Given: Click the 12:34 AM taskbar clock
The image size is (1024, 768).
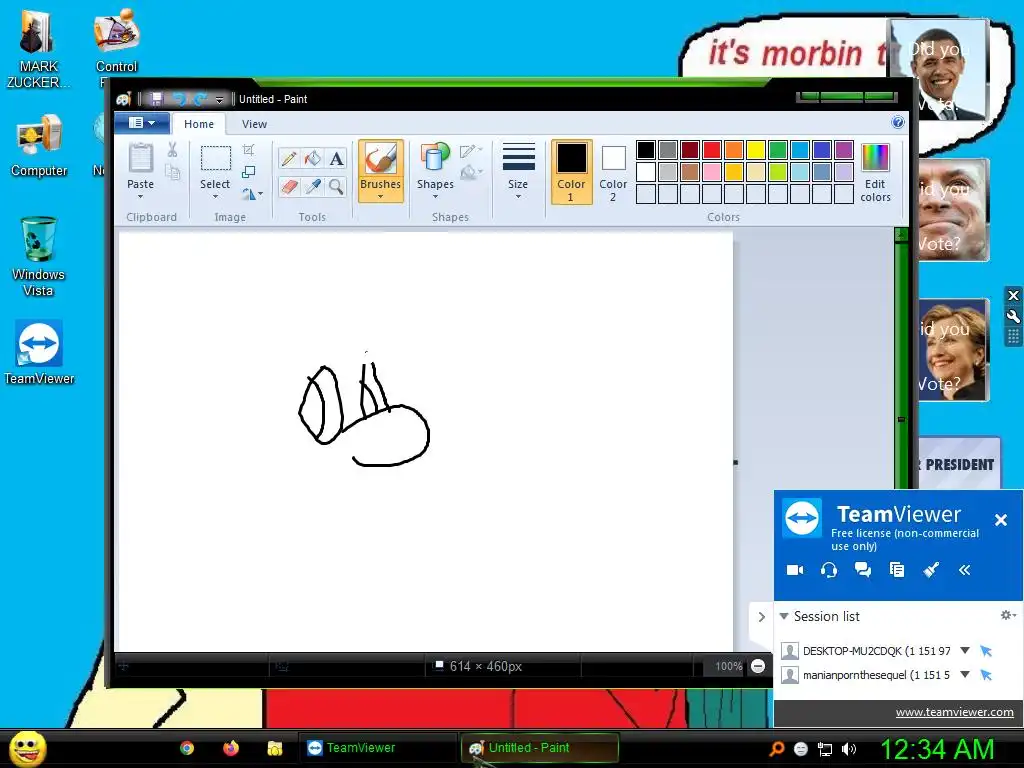Looking at the screenshot, I should [x=936, y=749].
